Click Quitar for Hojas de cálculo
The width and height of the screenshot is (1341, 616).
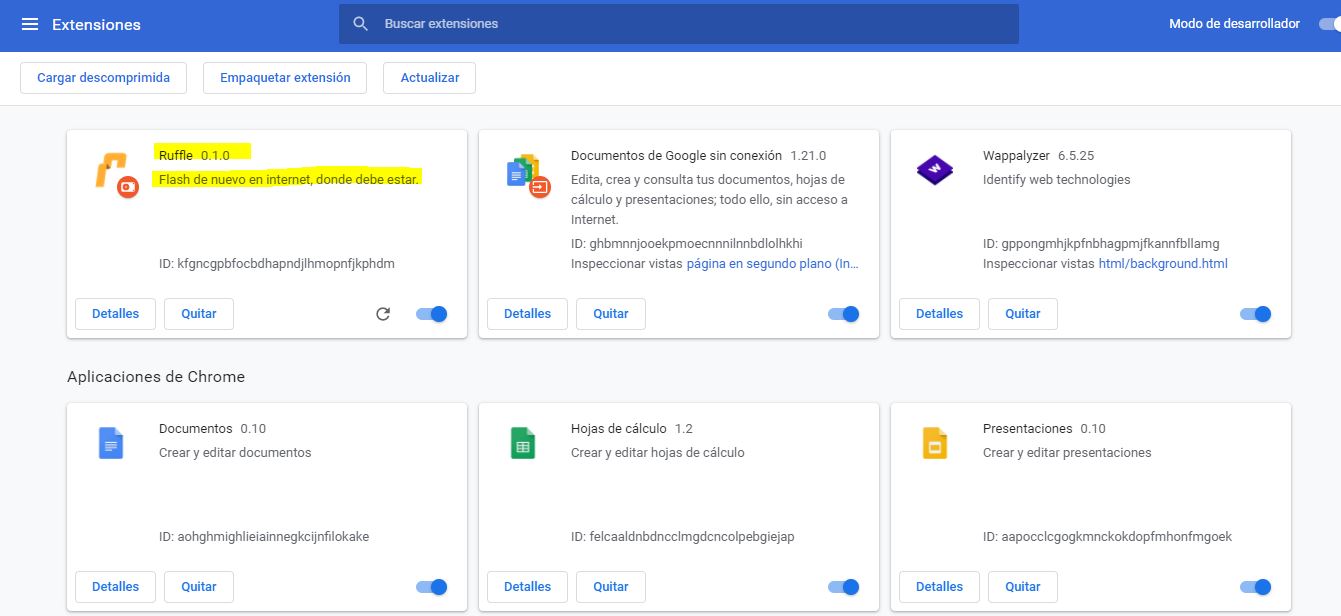point(611,587)
